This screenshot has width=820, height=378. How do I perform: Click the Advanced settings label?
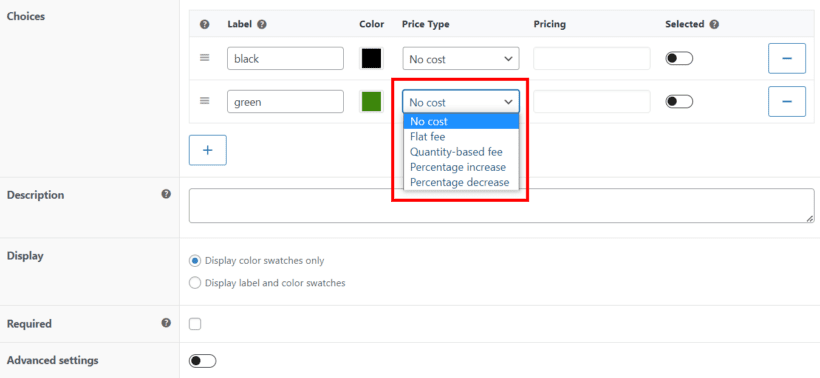click(52, 360)
